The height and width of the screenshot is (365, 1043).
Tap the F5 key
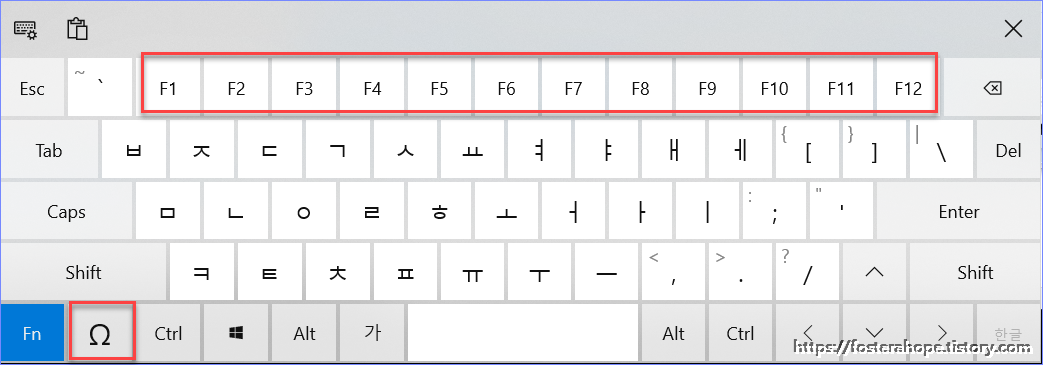click(x=439, y=88)
